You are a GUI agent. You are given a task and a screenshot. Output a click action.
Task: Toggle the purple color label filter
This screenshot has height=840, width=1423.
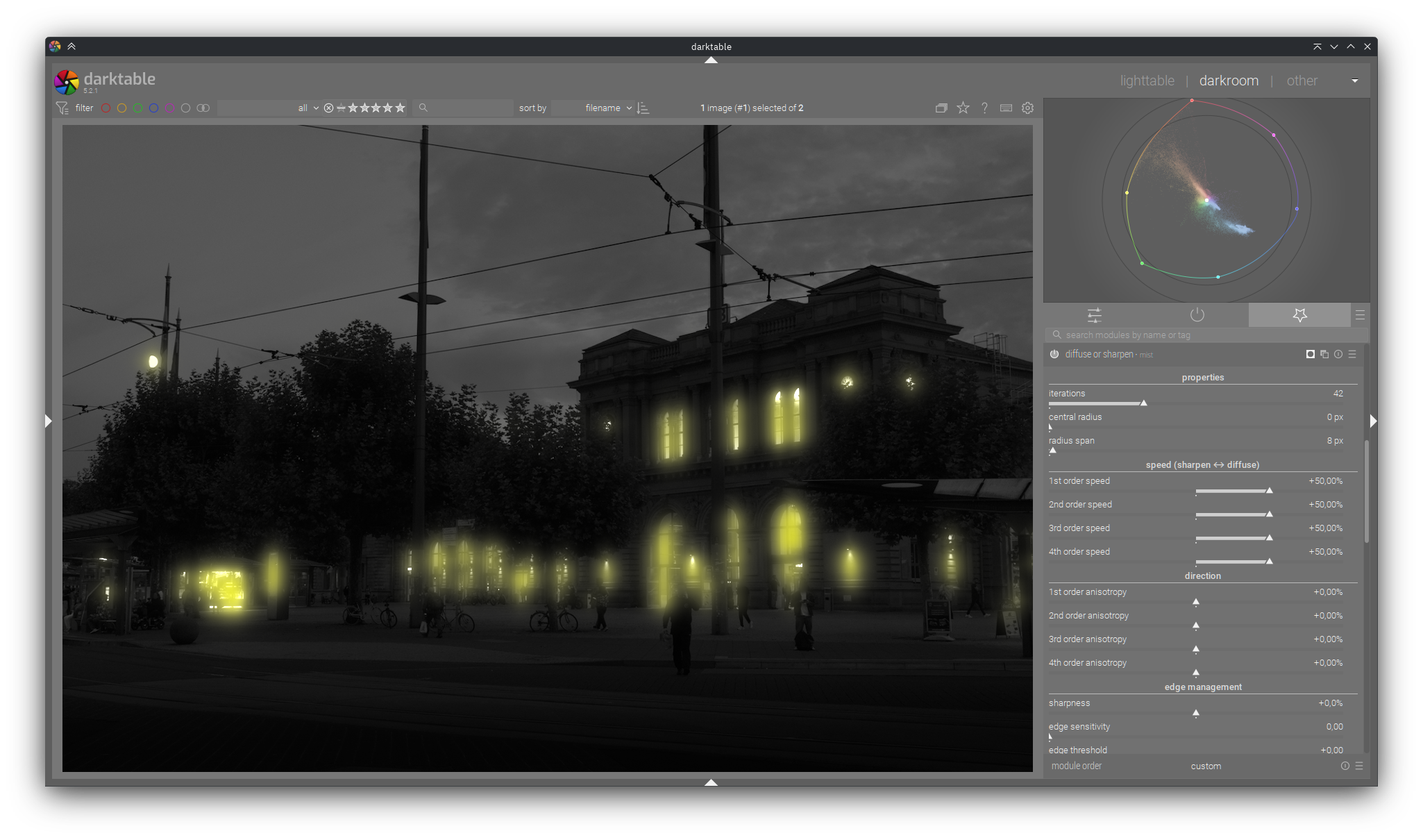[x=169, y=108]
